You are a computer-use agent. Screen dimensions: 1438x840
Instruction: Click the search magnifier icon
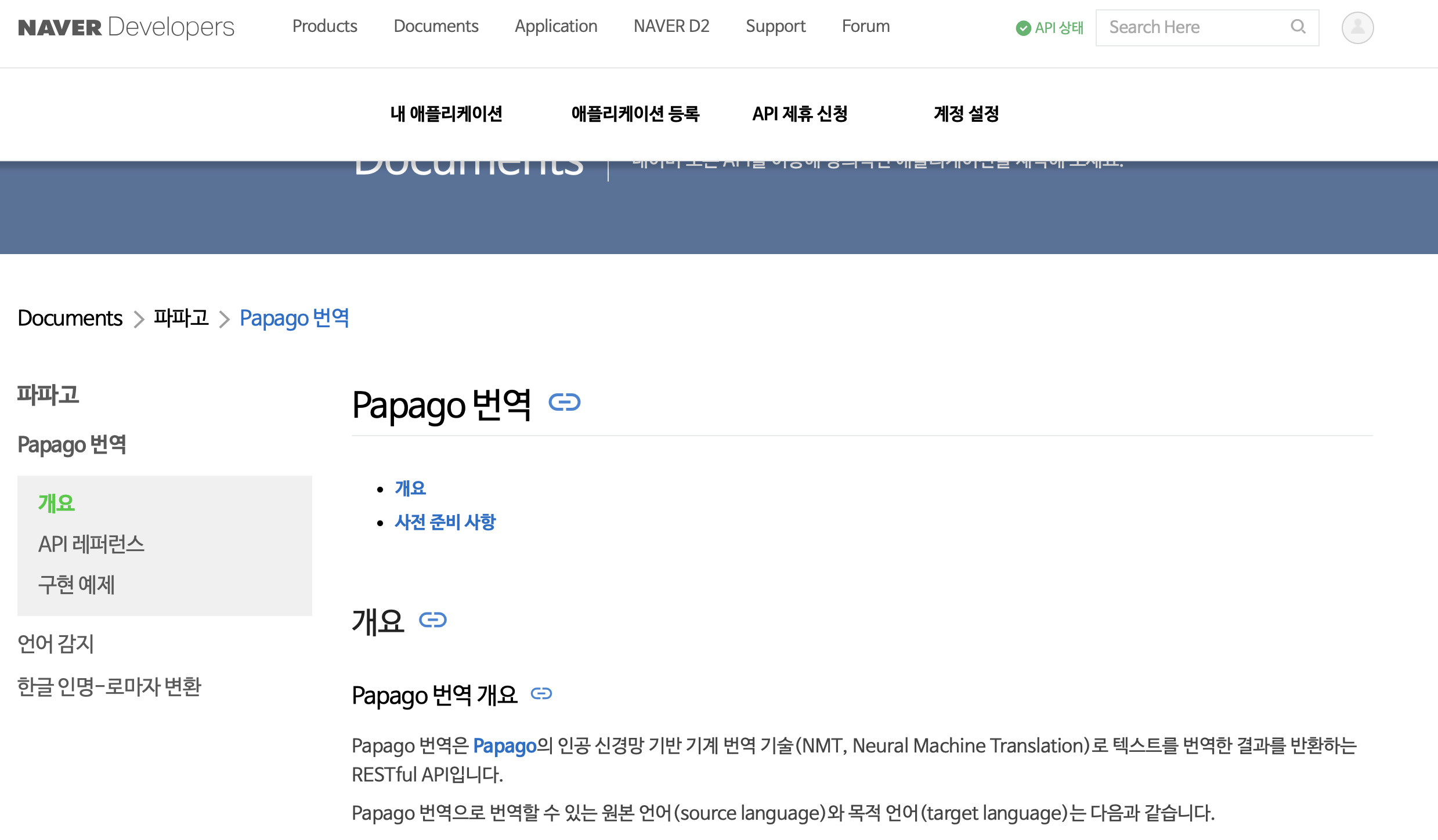click(x=1298, y=27)
